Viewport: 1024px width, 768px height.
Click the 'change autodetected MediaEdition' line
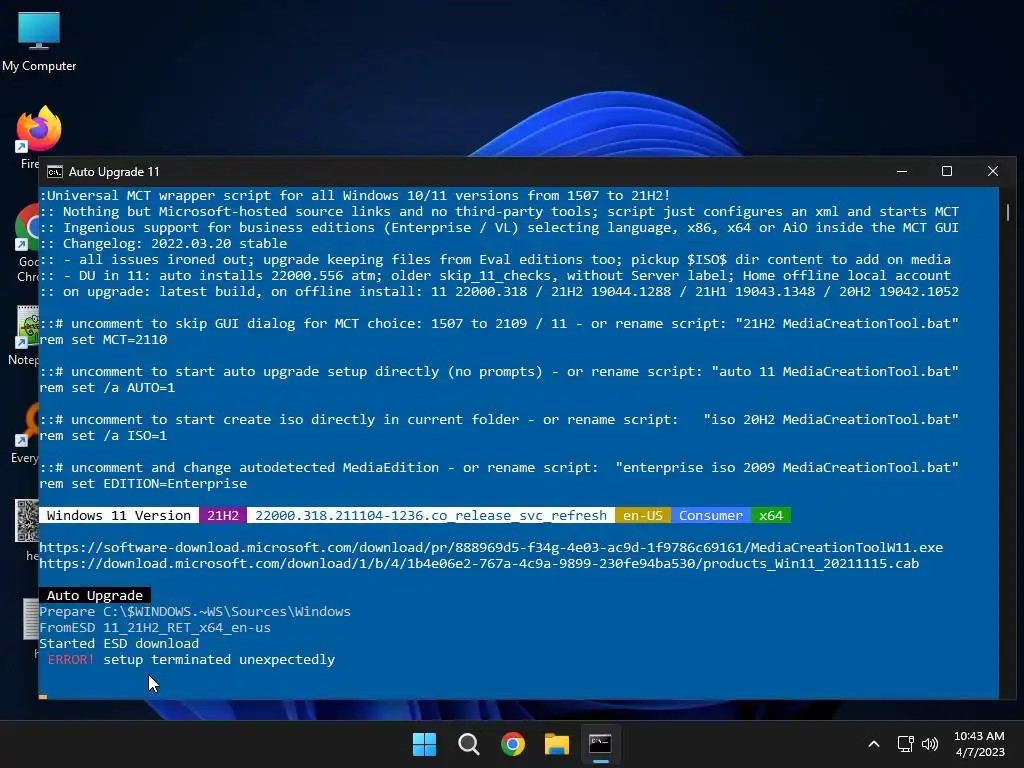click(499, 468)
